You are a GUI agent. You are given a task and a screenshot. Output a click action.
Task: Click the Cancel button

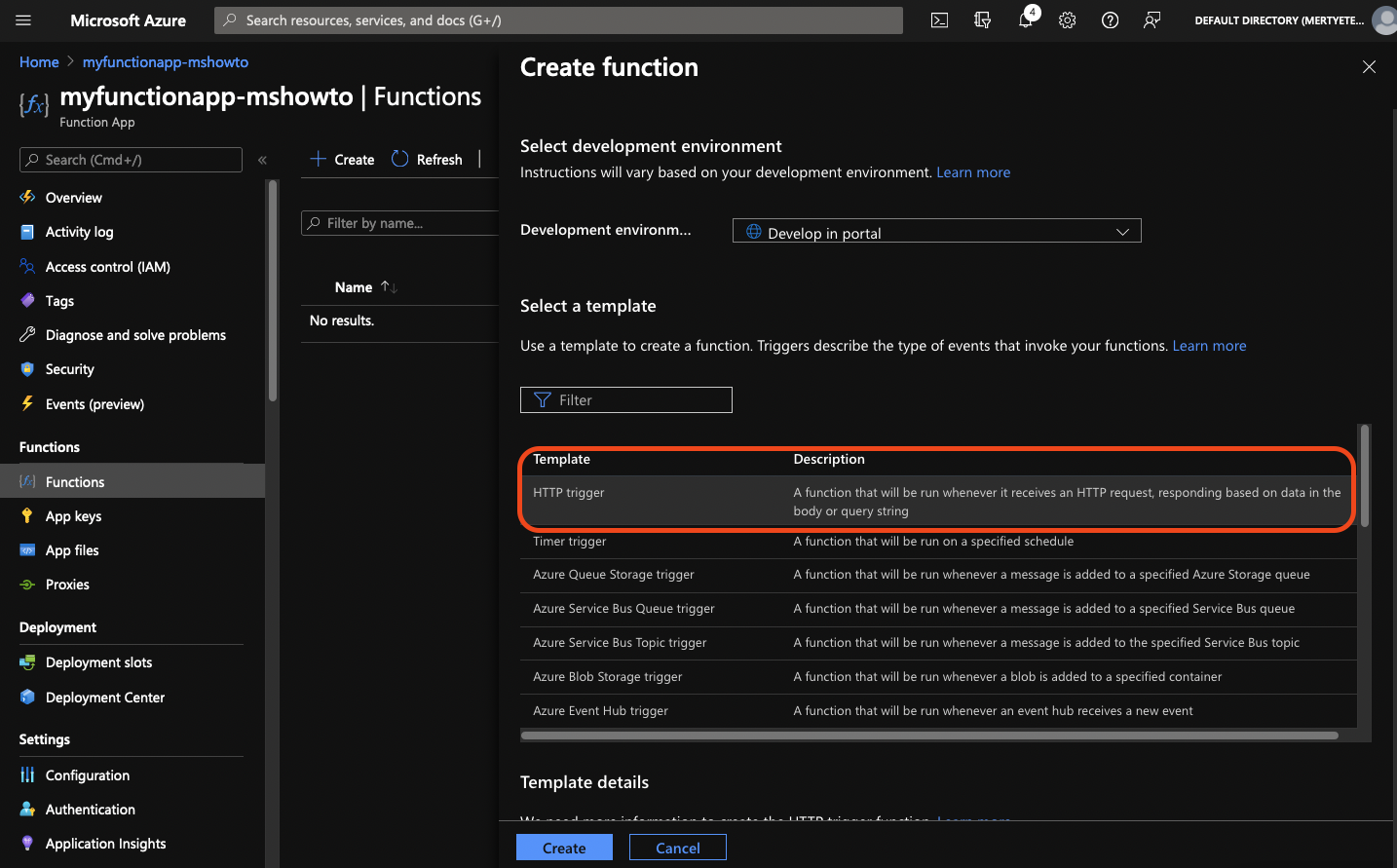pos(678,848)
